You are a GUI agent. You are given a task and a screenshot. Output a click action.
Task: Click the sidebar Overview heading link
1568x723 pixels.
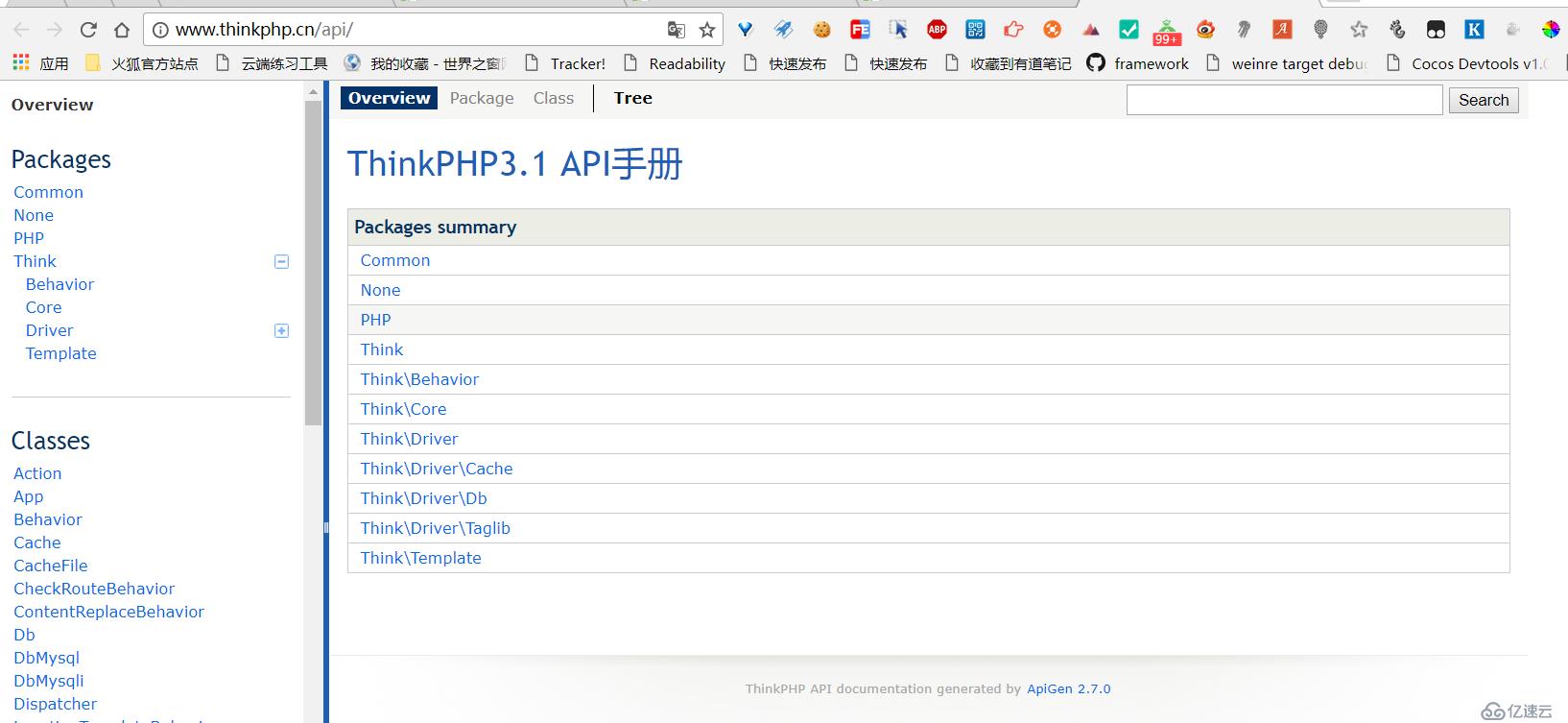pyautogui.click(x=53, y=105)
